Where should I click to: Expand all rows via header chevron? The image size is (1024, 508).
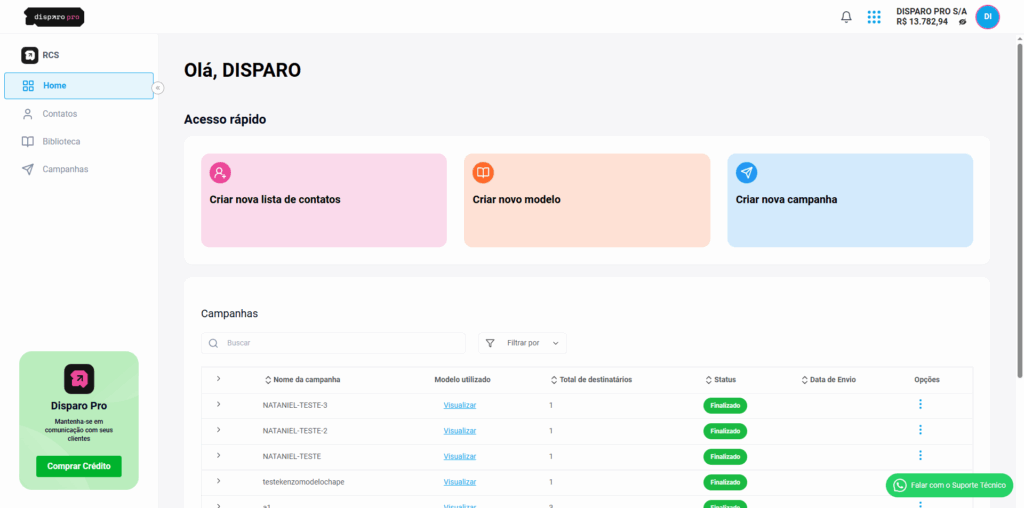point(218,379)
